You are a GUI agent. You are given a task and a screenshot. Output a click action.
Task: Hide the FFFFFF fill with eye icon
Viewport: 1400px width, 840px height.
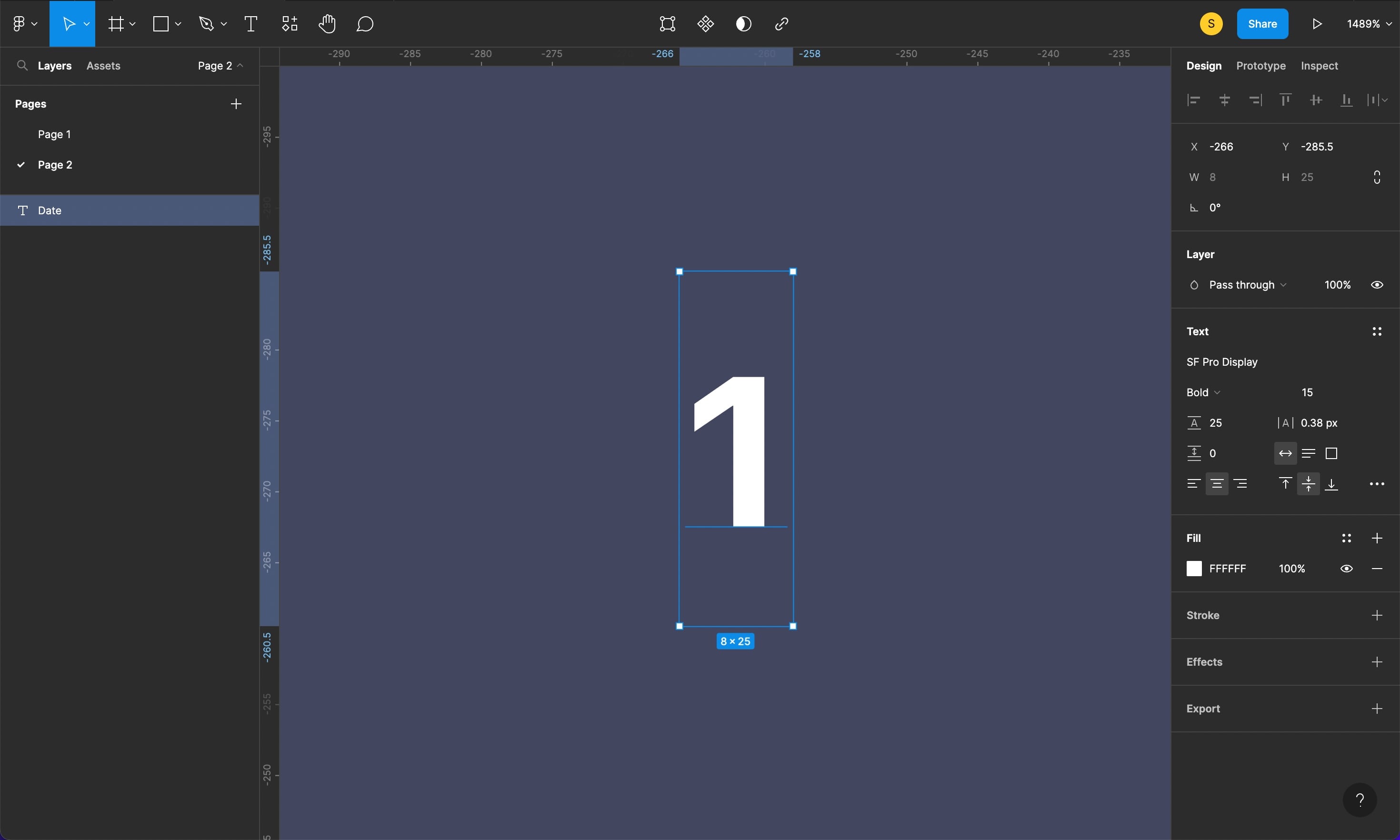1346,568
